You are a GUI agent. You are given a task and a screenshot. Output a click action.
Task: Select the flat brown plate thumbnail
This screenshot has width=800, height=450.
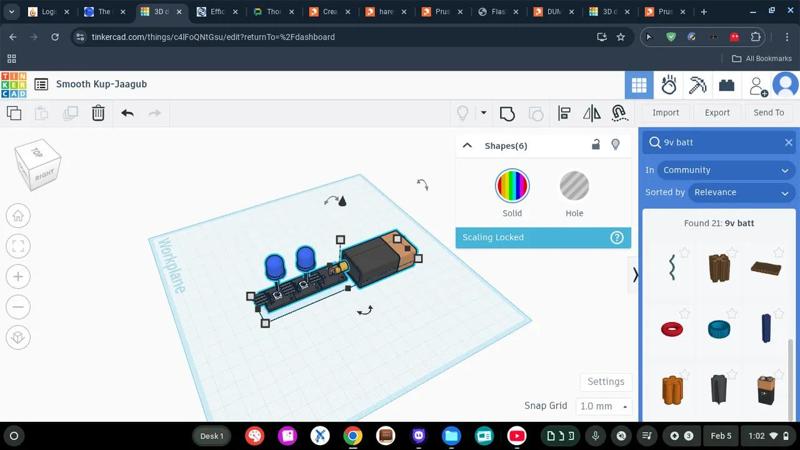coord(766,268)
